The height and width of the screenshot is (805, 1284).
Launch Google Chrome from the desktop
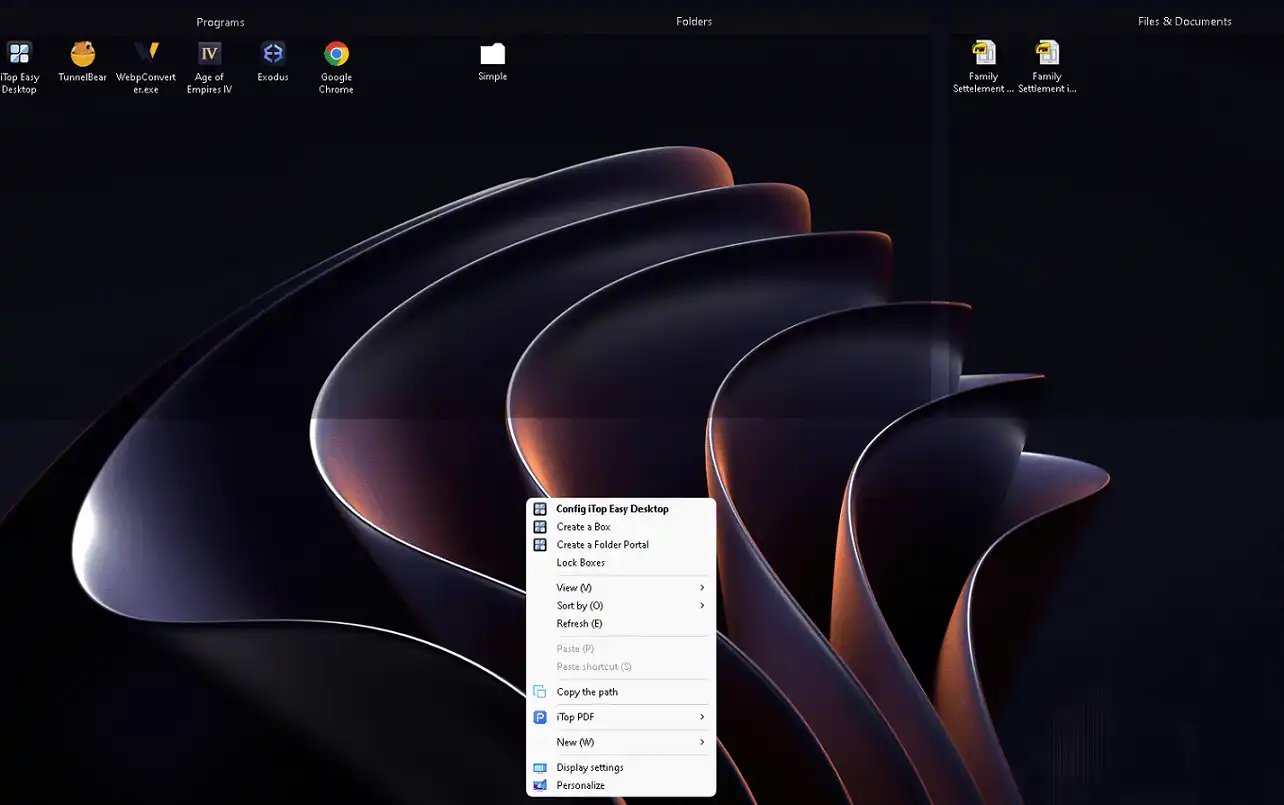pyautogui.click(x=336, y=54)
